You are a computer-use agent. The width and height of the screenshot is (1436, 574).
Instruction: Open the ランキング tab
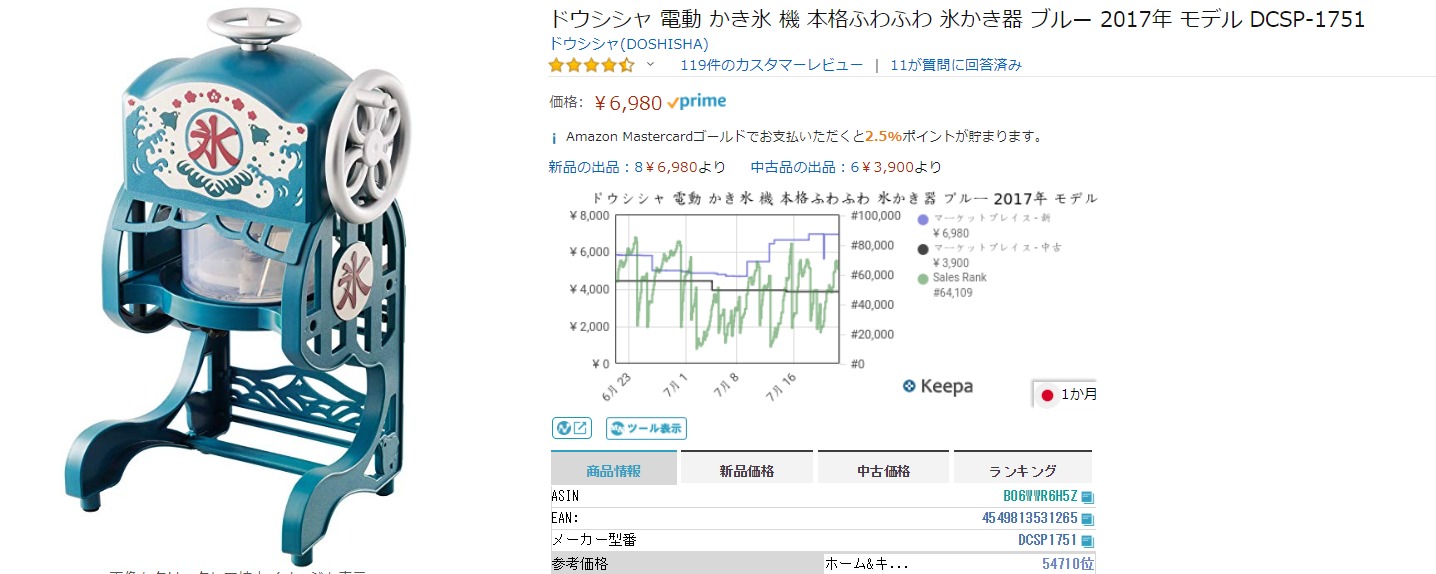1022,471
